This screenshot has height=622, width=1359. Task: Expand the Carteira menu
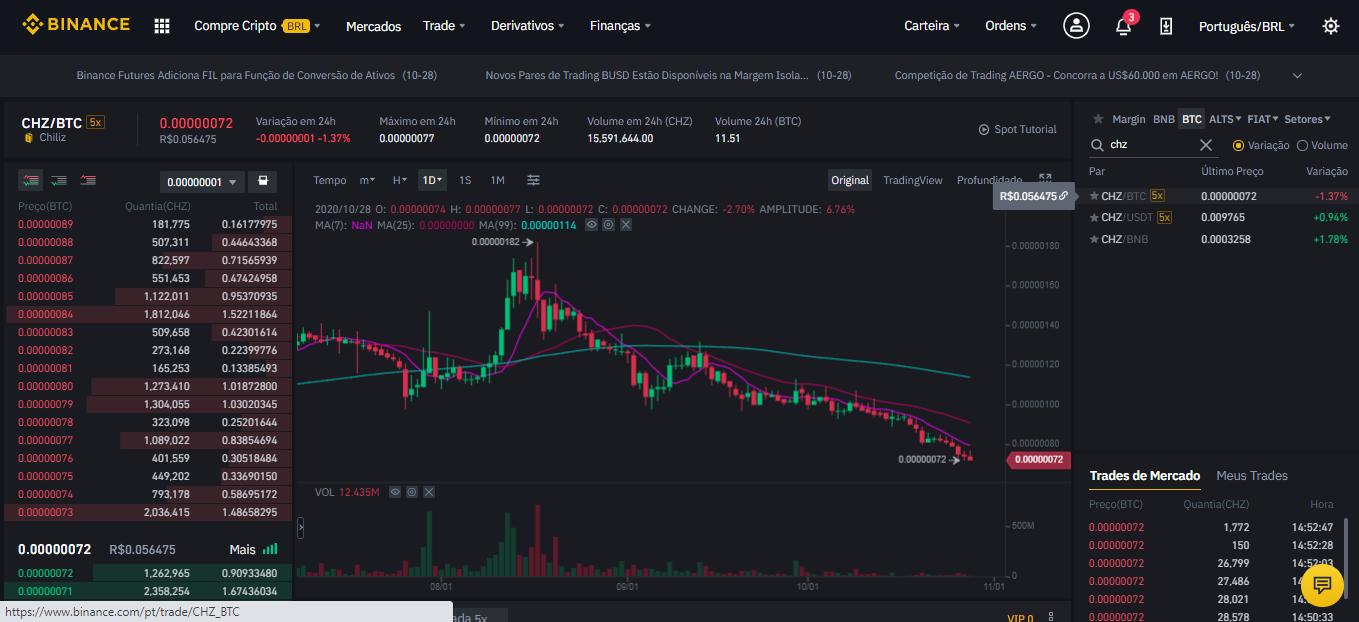click(932, 26)
